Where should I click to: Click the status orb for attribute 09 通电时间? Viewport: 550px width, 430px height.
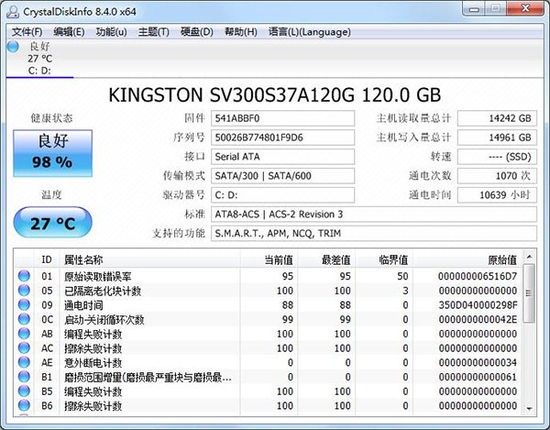pyautogui.click(x=24, y=305)
